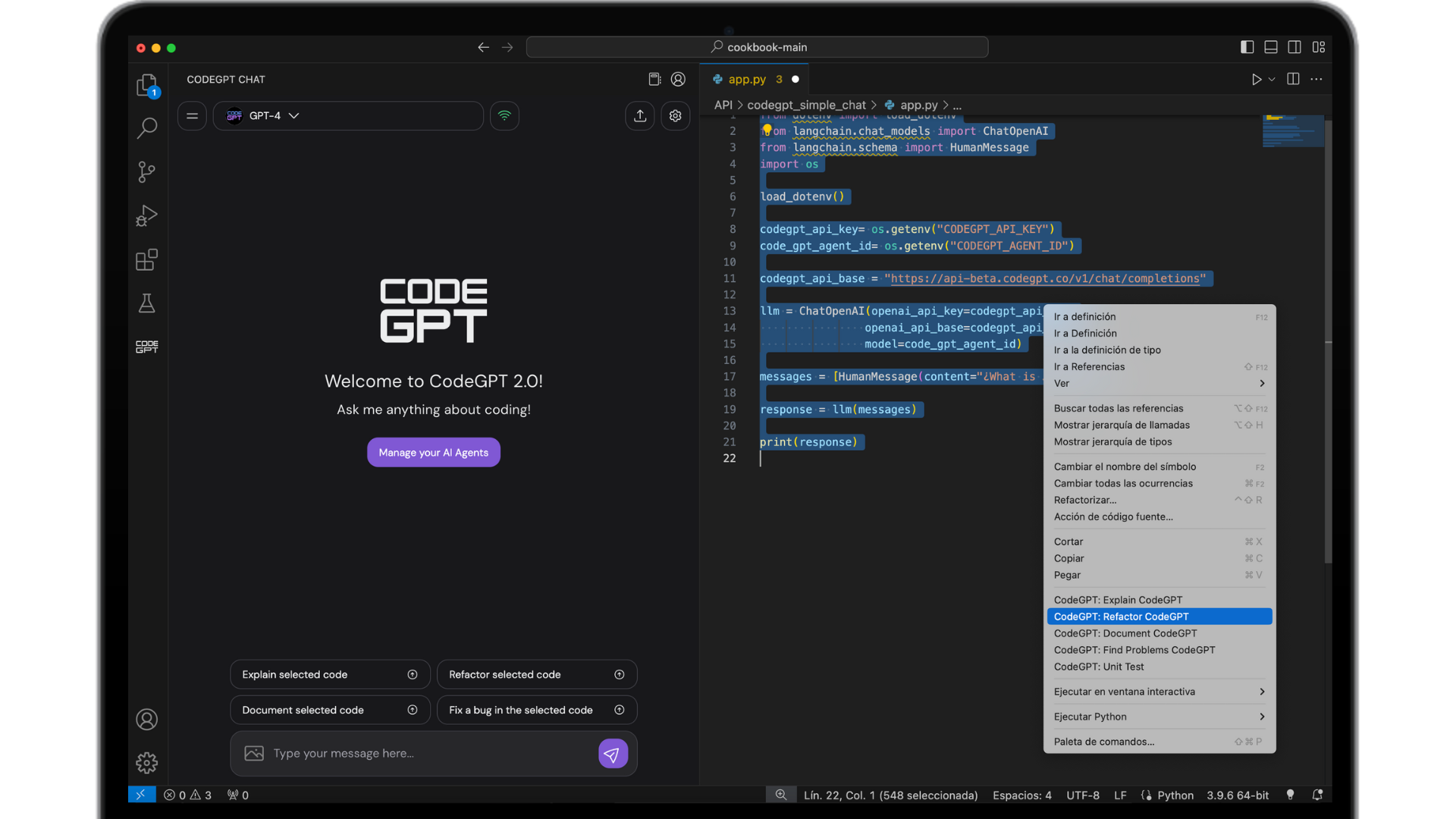Click Python language mode in status bar
1456x819 pixels.
coord(1175,795)
